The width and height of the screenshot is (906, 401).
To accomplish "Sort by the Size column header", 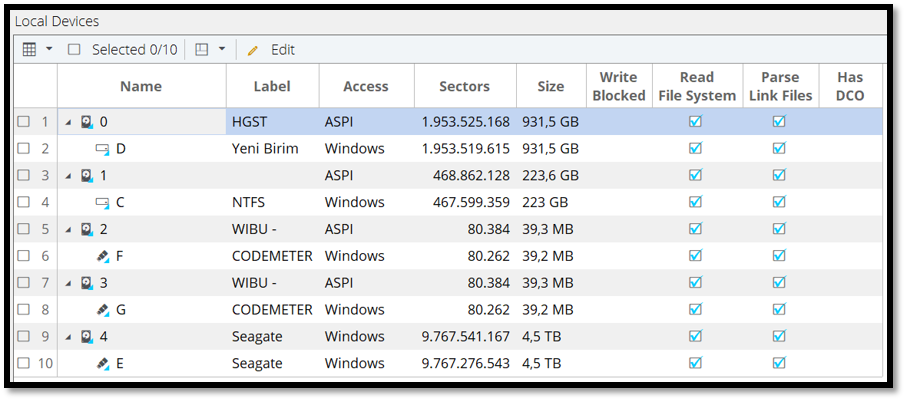I will (x=549, y=86).
